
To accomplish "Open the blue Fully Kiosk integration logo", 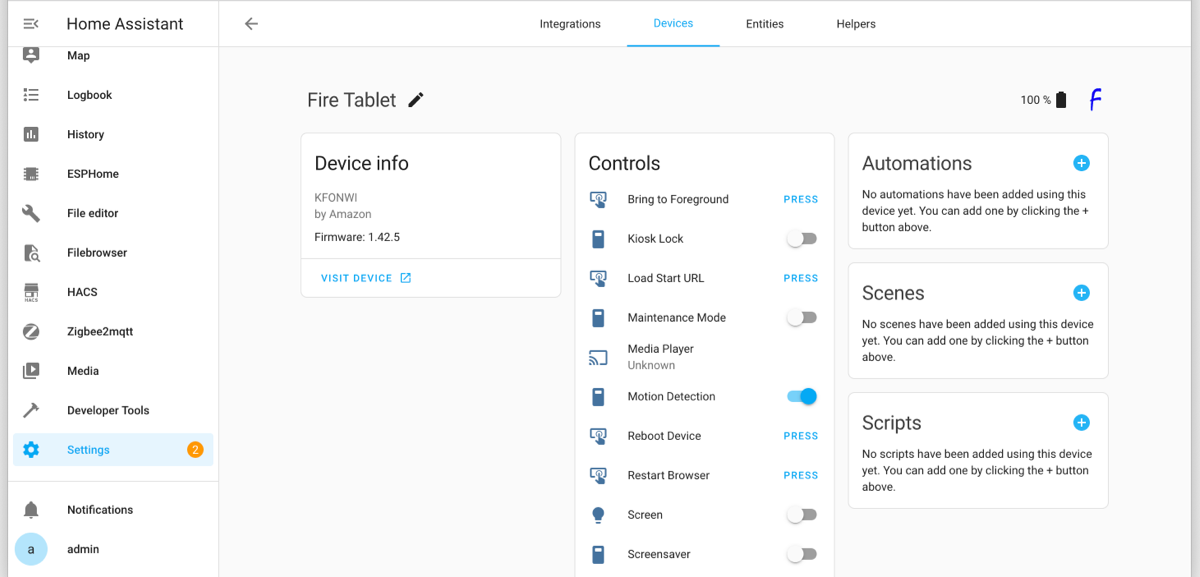I will [1095, 99].
